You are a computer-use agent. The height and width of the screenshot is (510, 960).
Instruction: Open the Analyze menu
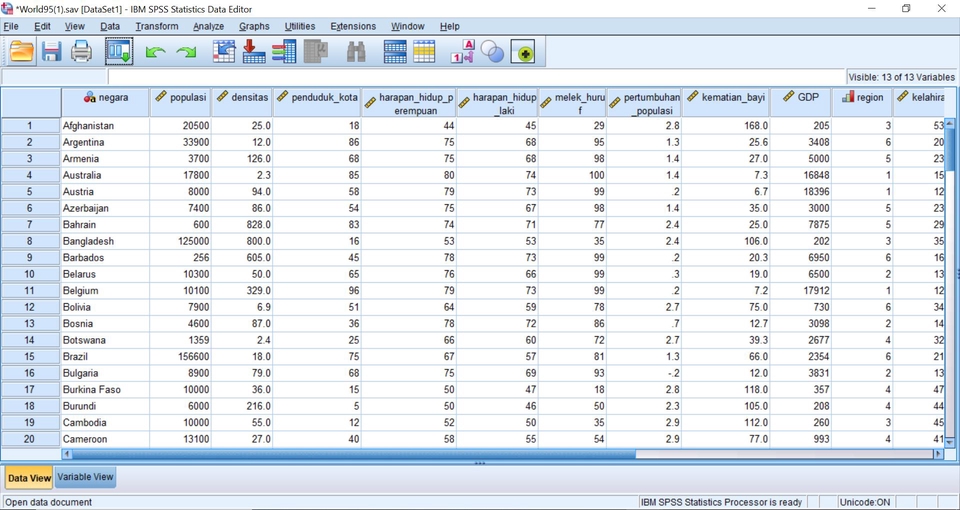(209, 26)
